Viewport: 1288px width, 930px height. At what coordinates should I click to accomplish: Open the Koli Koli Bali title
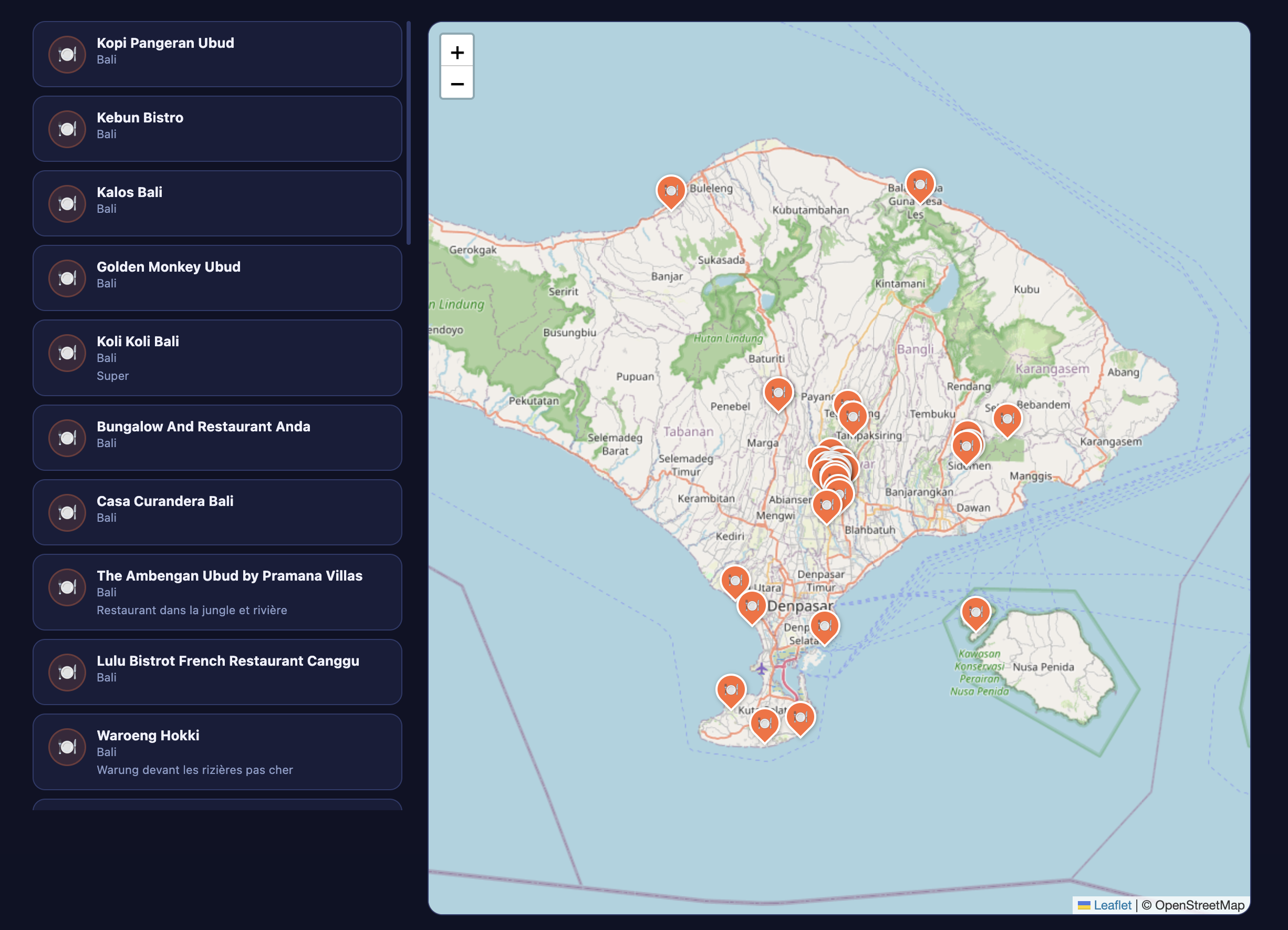pyautogui.click(x=138, y=341)
